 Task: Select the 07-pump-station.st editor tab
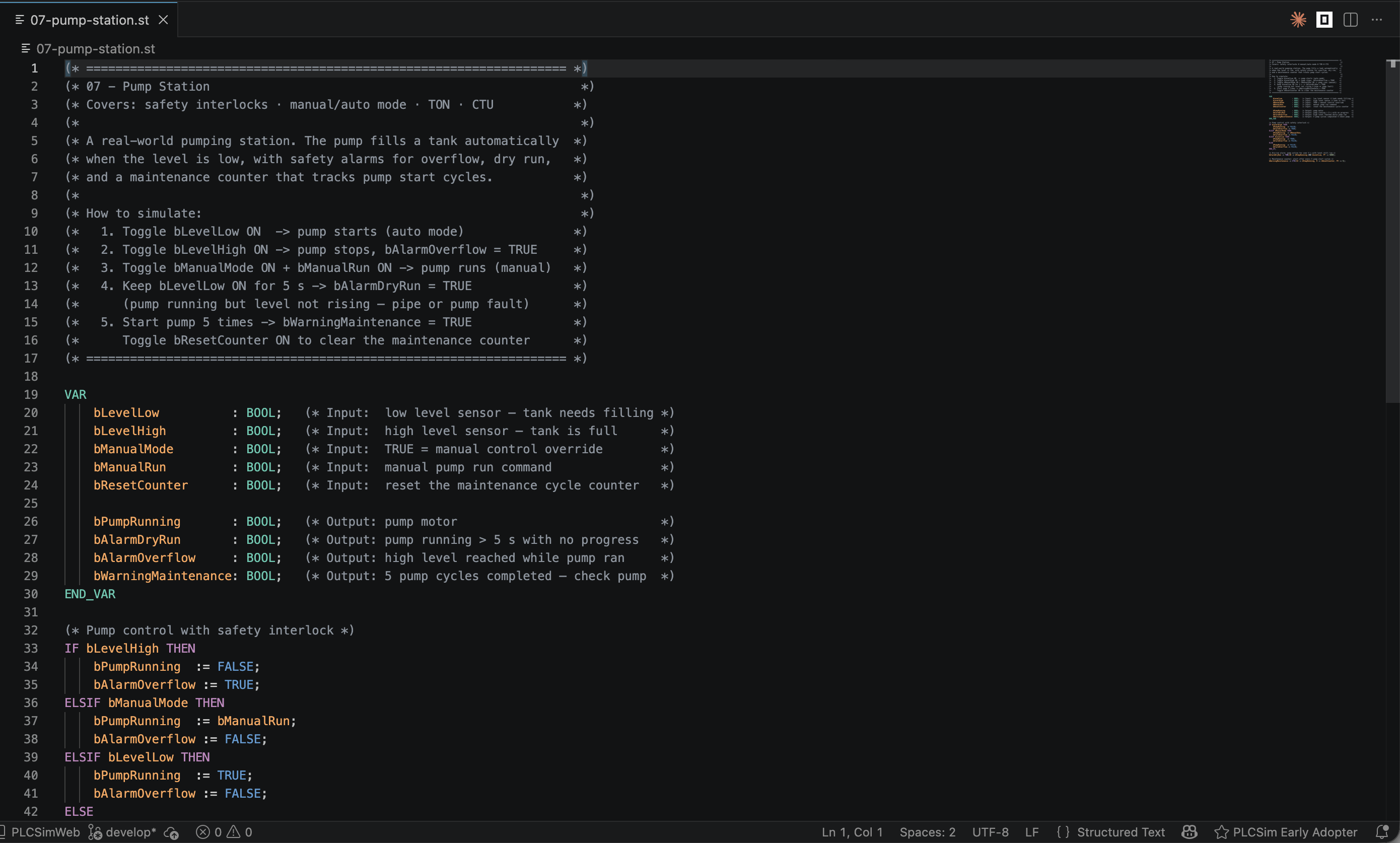tap(89, 20)
